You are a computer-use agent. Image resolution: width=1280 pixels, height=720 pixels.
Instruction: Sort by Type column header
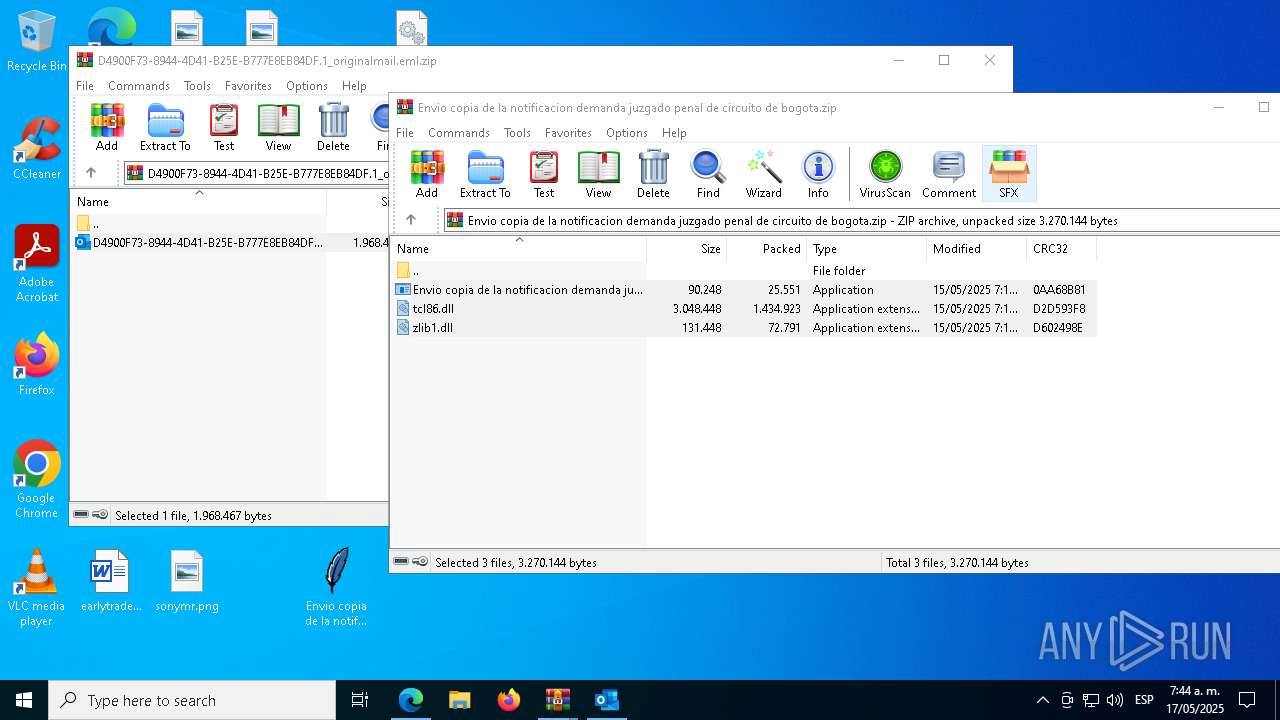tap(866, 249)
